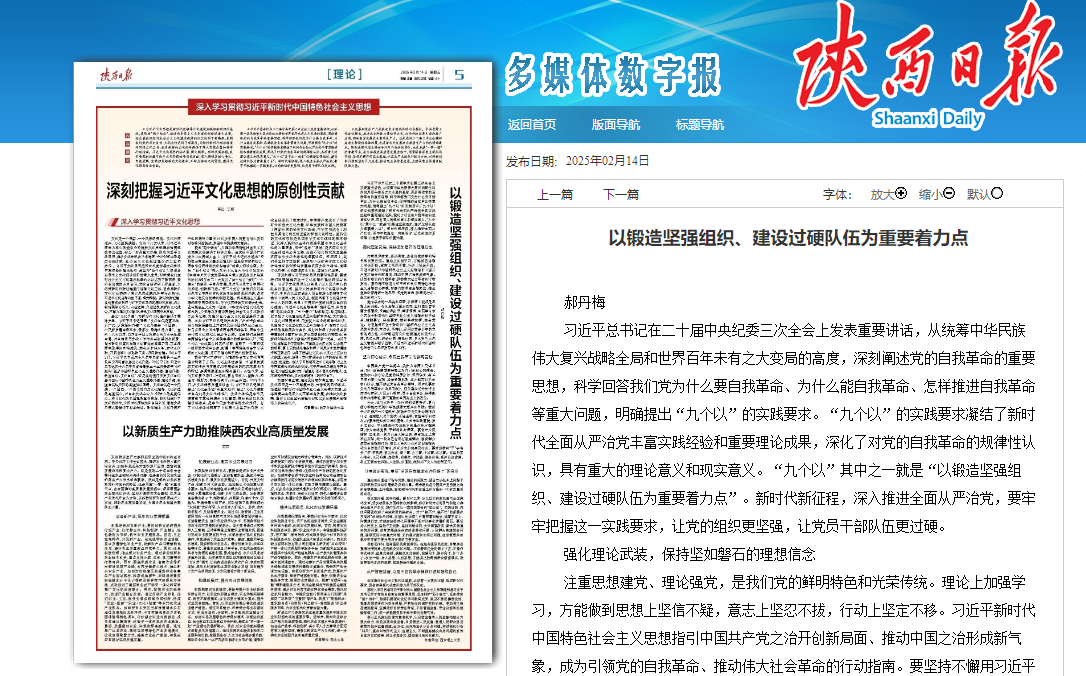The image size is (1086, 676).
Task: Click the 缩小 minus icon to shrink font
Action: 949,194
